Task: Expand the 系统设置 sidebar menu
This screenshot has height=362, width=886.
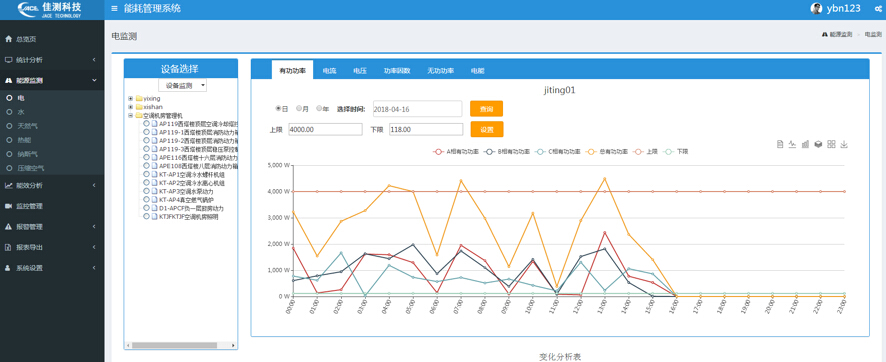Action: [x=52, y=268]
